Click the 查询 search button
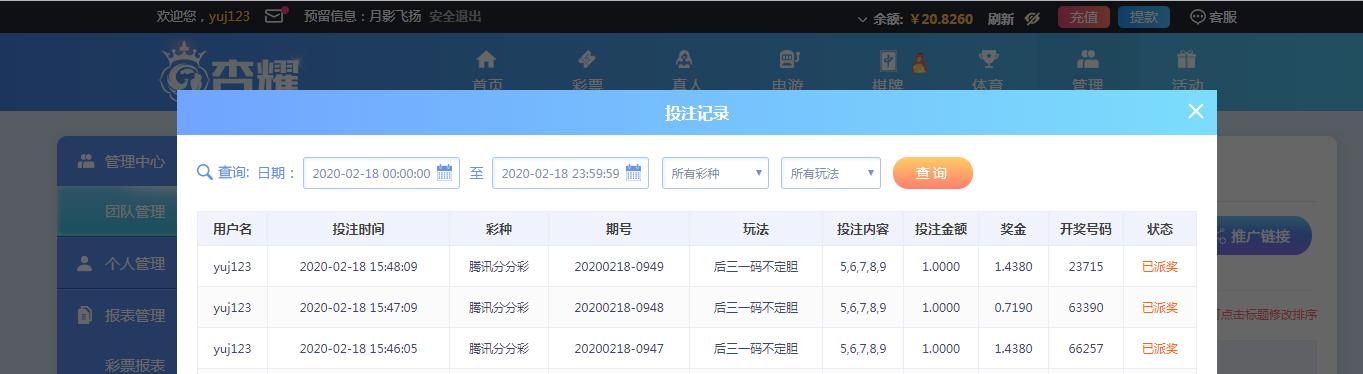Image resolution: width=1363 pixels, height=374 pixels. [932, 173]
